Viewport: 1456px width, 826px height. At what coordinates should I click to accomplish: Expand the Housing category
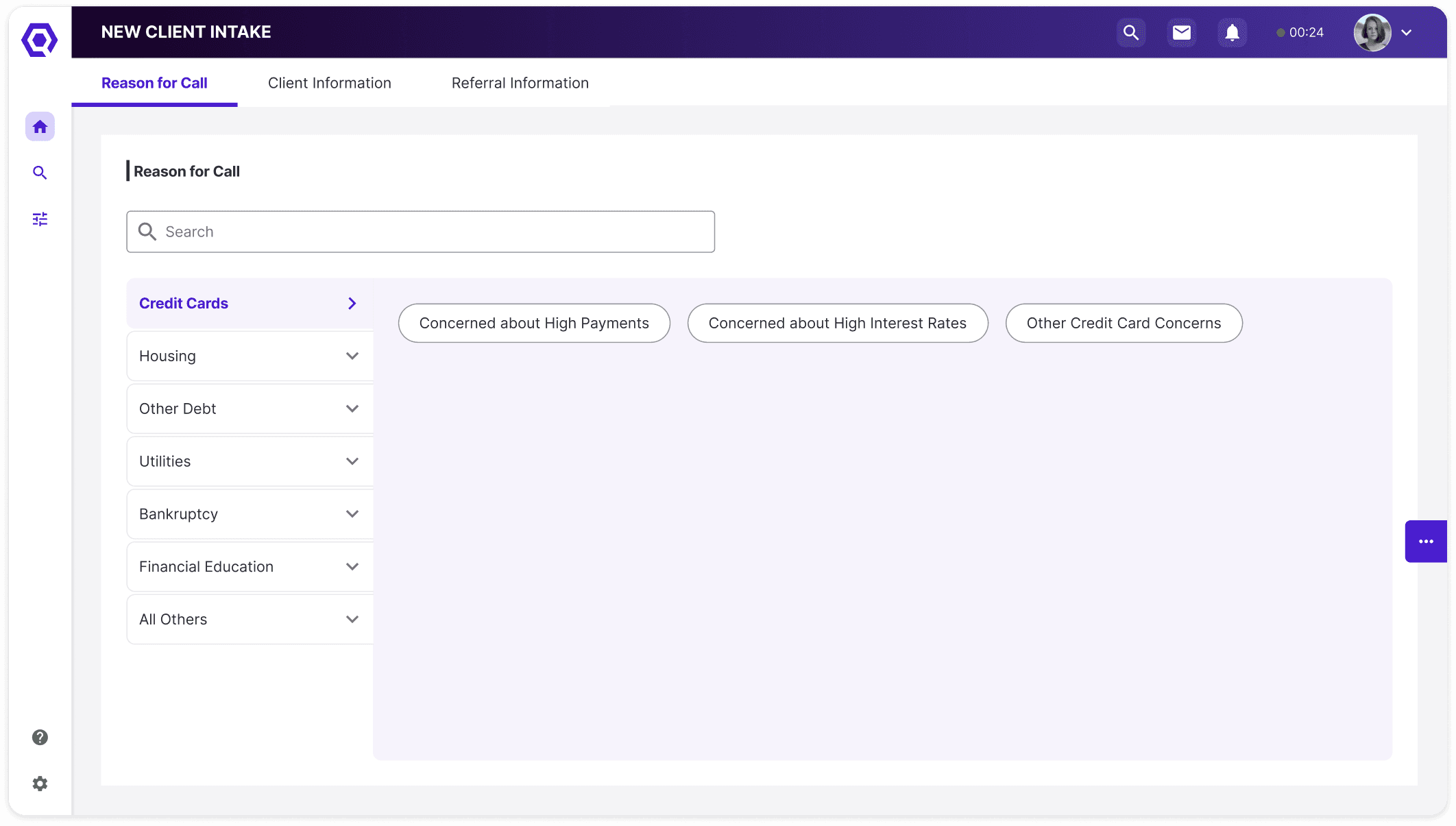point(250,356)
